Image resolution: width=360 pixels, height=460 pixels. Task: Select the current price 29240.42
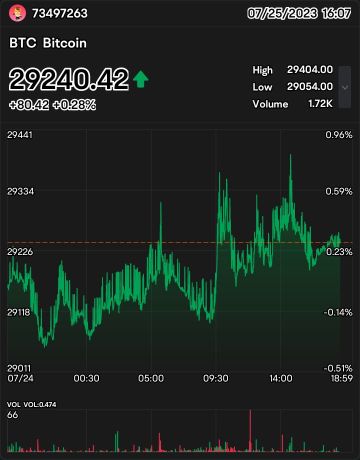[x=69, y=79]
